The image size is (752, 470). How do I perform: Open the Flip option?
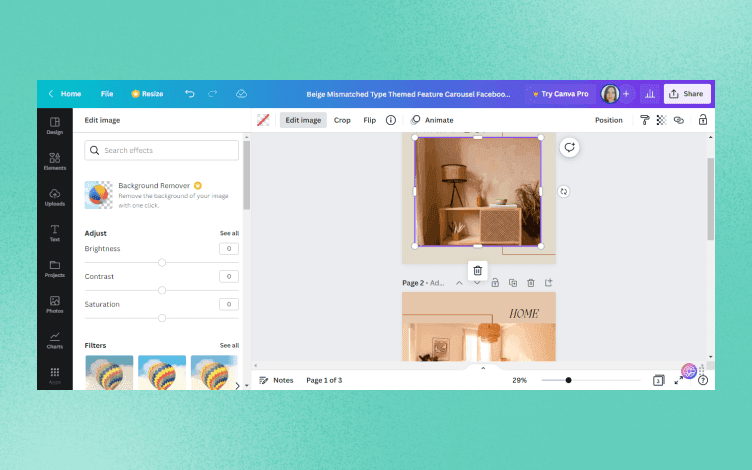tap(369, 120)
